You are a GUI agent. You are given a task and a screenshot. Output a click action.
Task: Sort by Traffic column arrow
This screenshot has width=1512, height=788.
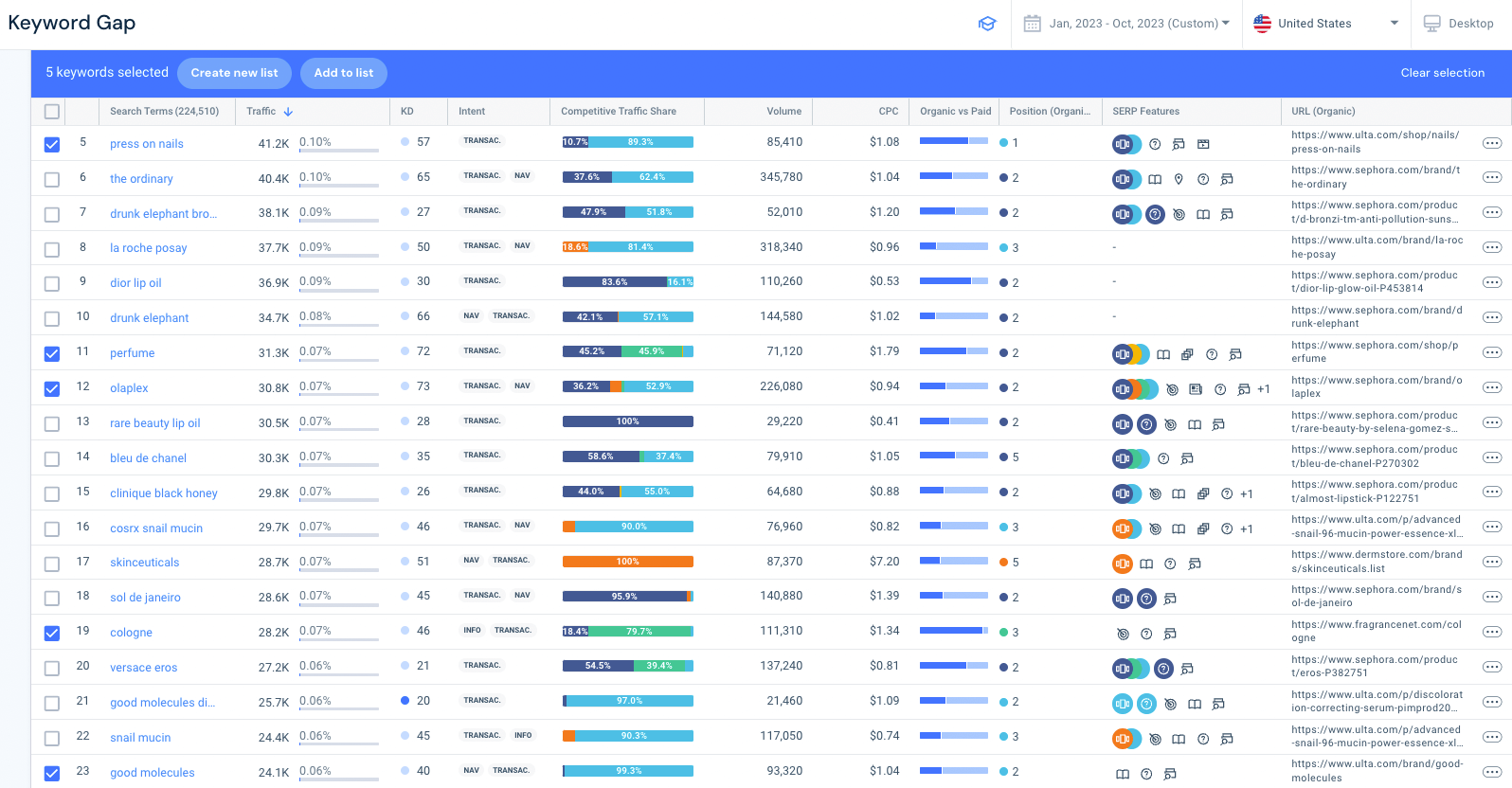click(288, 112)
